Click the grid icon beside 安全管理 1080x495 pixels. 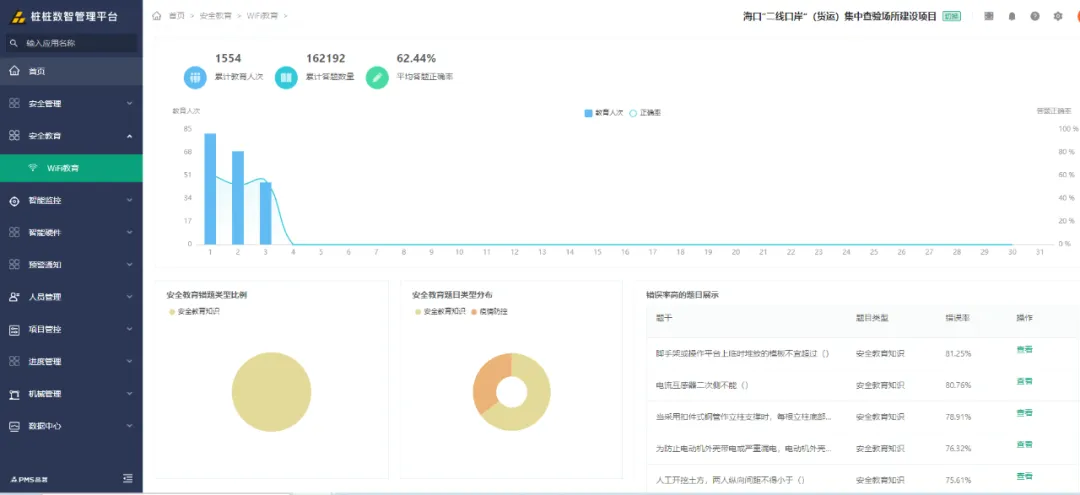pos(14,103)
